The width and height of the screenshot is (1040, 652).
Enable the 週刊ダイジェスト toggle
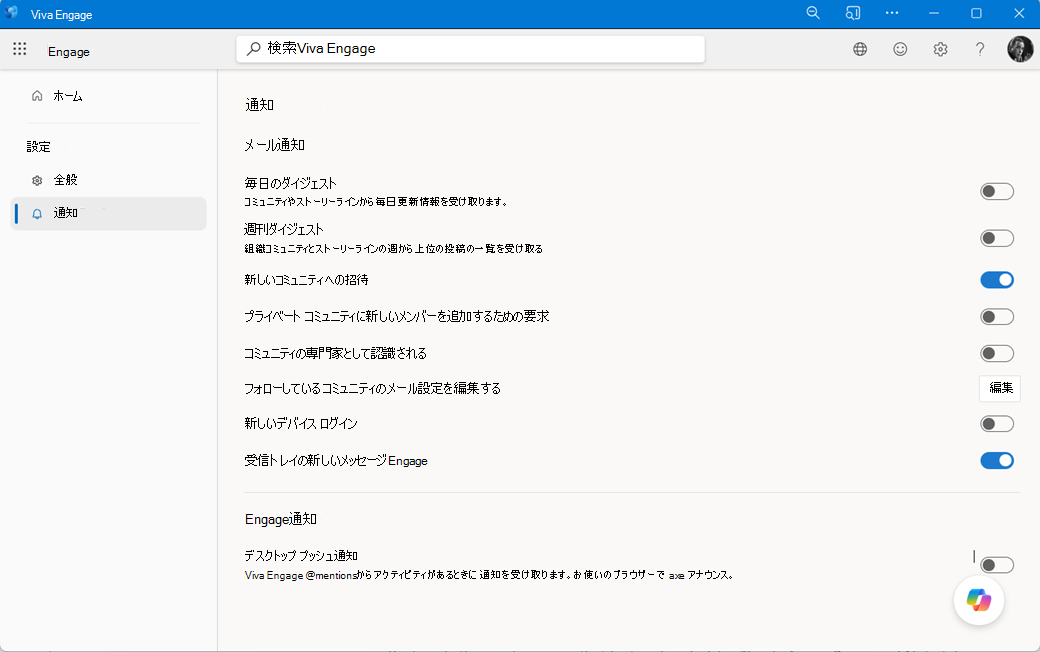[x=997, y=238]
